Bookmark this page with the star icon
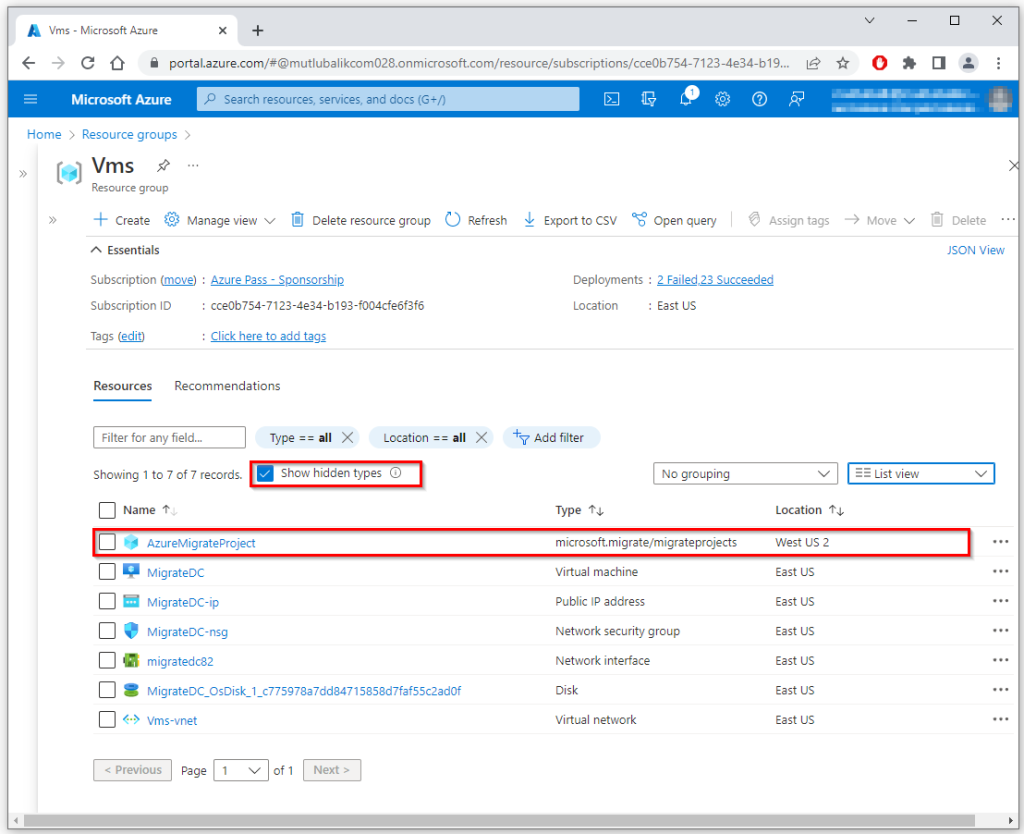The height and width of the screenshot is (834, 1024). [x=843, y=63]
